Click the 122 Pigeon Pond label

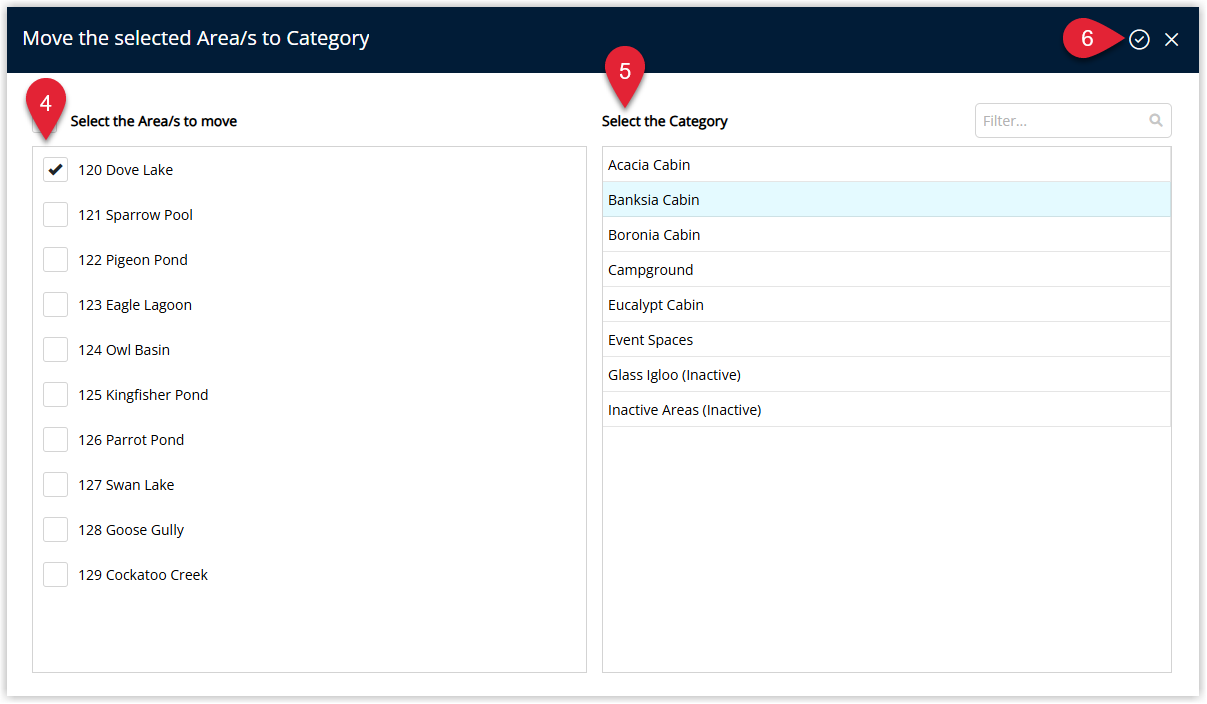point(133,260)
